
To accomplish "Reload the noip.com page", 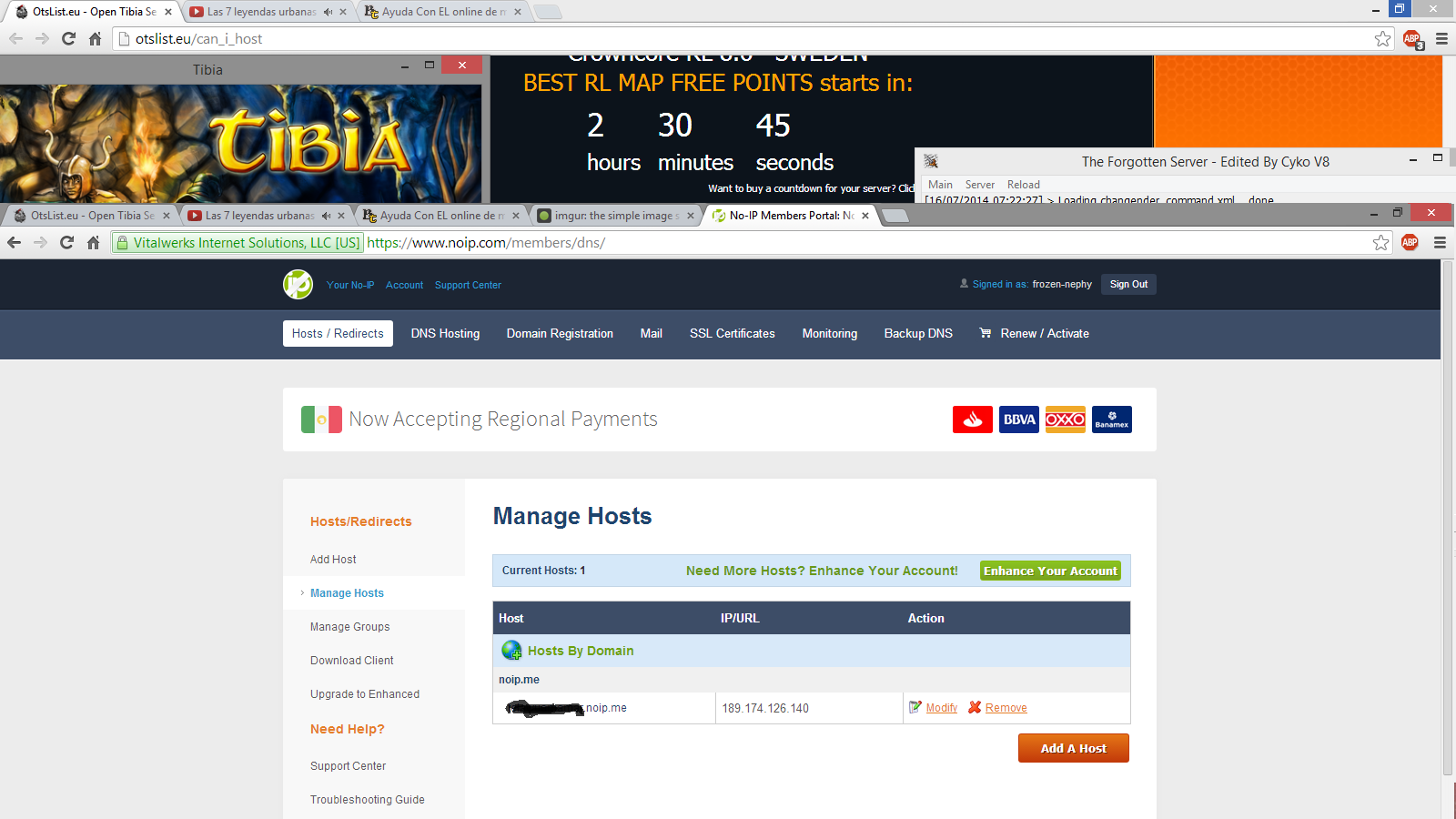I will point(66,242).
